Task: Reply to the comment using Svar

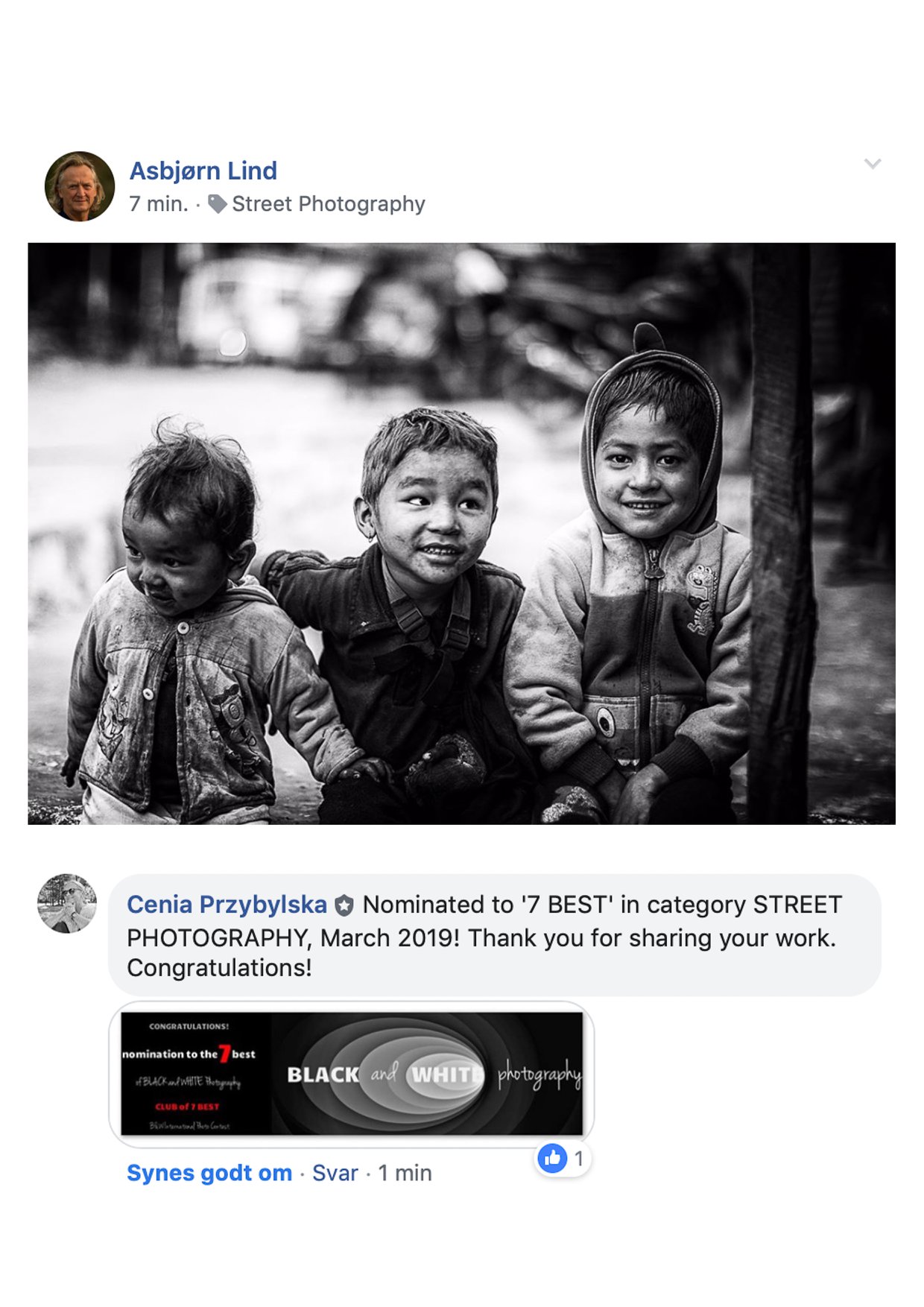Action: click(335, 1173)
